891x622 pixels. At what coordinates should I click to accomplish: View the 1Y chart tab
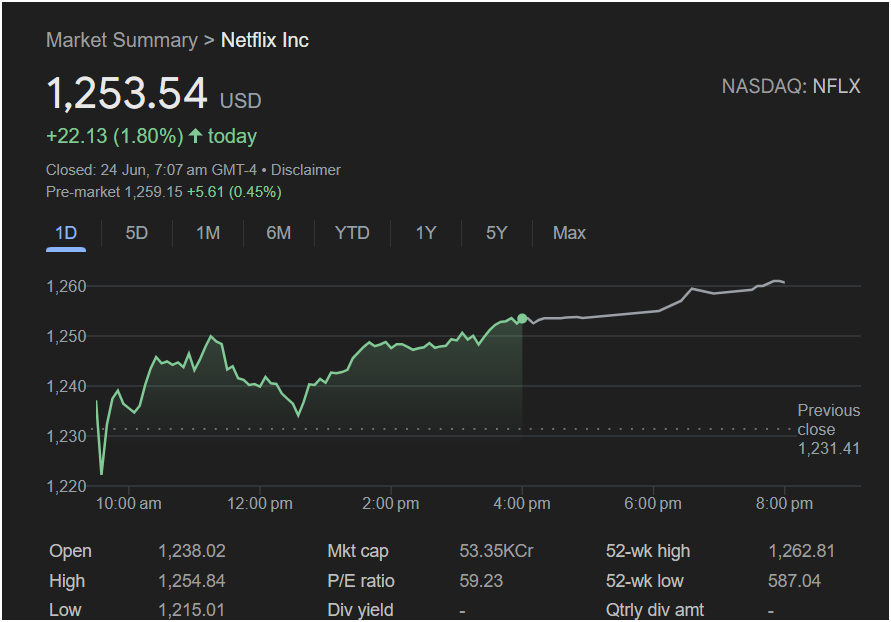coord(426,233)
